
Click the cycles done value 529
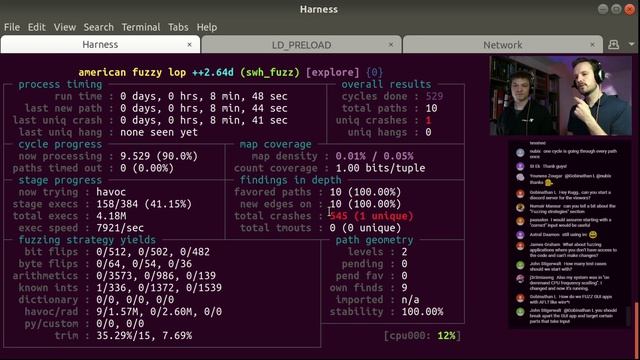(x=434, y=96)
